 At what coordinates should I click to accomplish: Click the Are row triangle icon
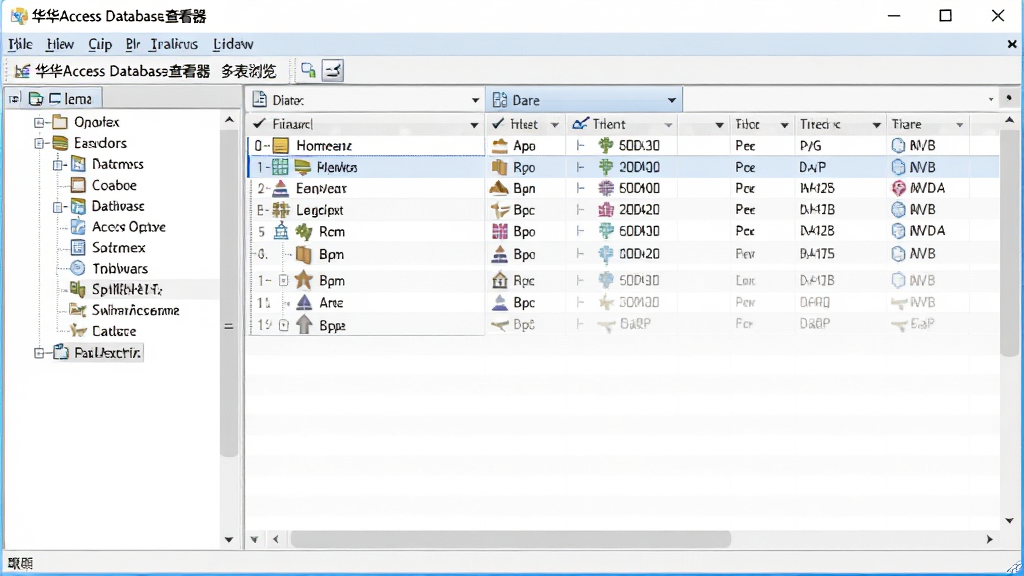(304, 302)
